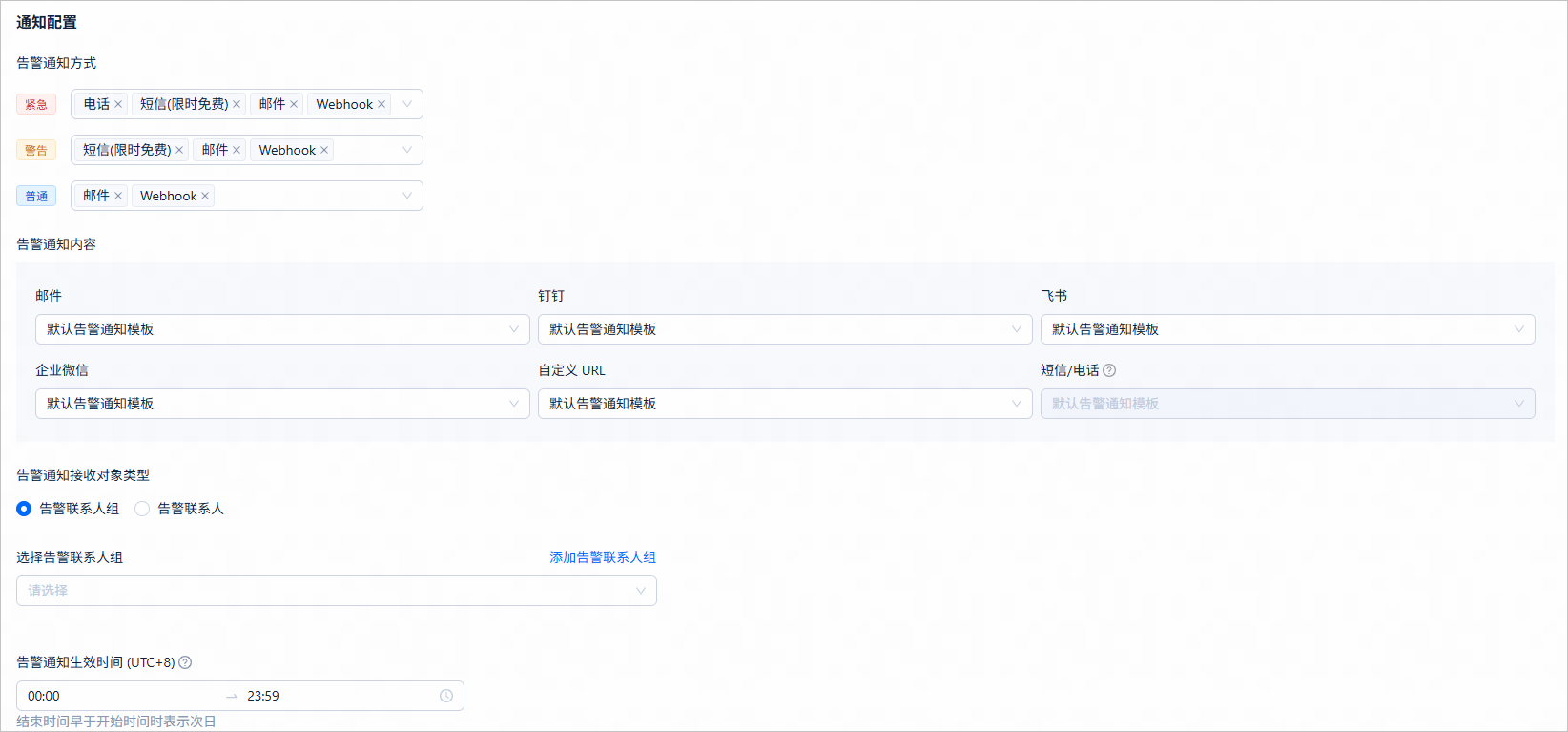Screen dimensions: 1568x732
Task: Click the hint 结束时间早于开始时间时表示次日
Action: [116, 722]
